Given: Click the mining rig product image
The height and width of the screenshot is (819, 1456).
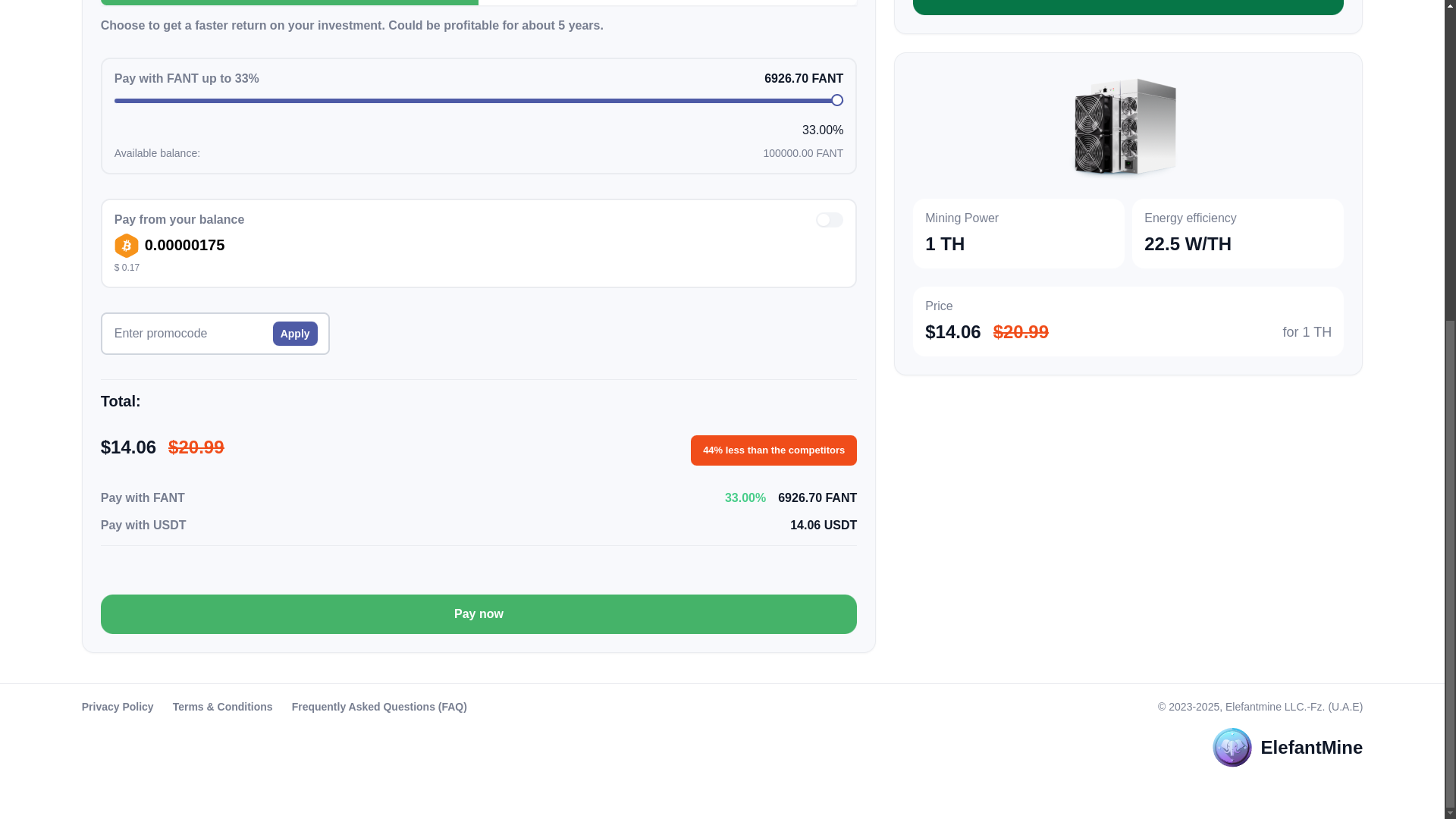Looking at the screenshot, I should [x=1126, y=127].
